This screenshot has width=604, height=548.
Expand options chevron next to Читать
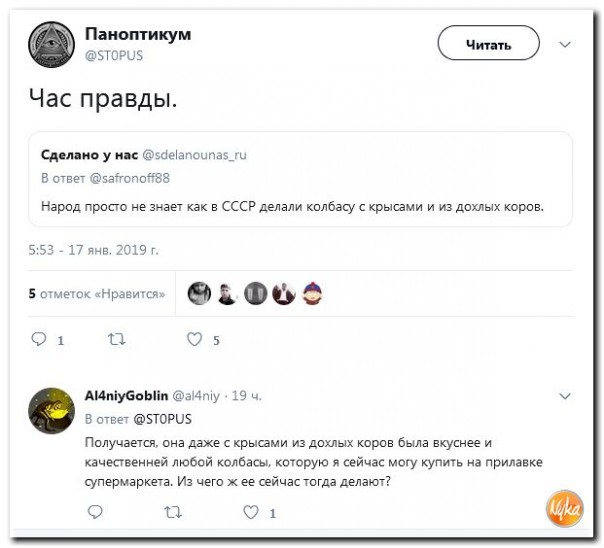click(x=565, y=45)
